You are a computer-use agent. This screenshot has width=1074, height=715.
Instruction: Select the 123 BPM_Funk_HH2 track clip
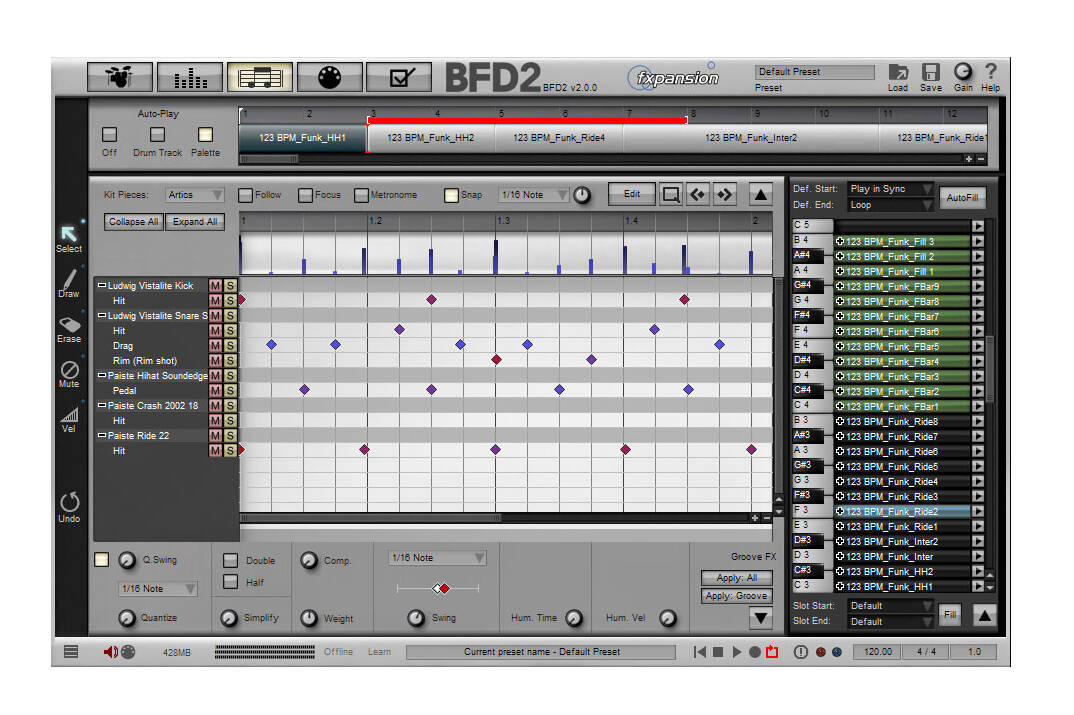click(x=430, y=138)
